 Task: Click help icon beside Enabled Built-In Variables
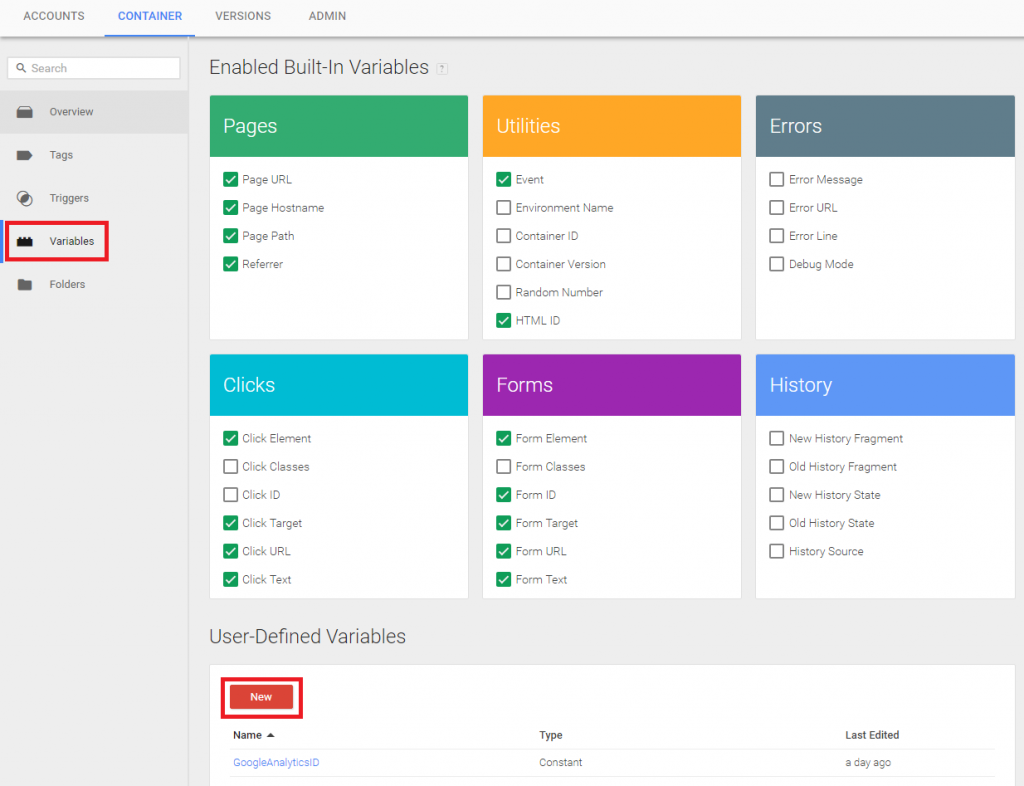(x=442, y=69)
